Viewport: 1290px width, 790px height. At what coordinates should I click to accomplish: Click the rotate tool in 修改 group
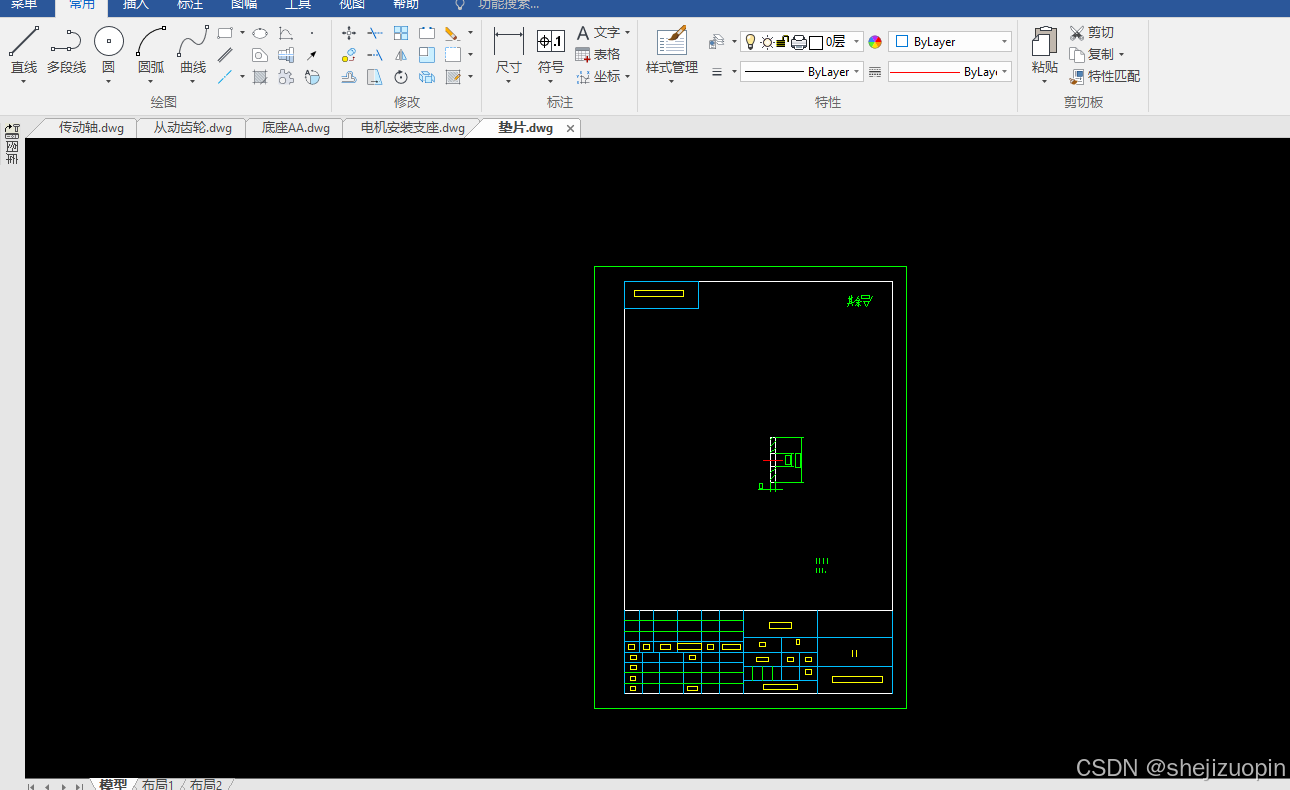click(401, 77)
